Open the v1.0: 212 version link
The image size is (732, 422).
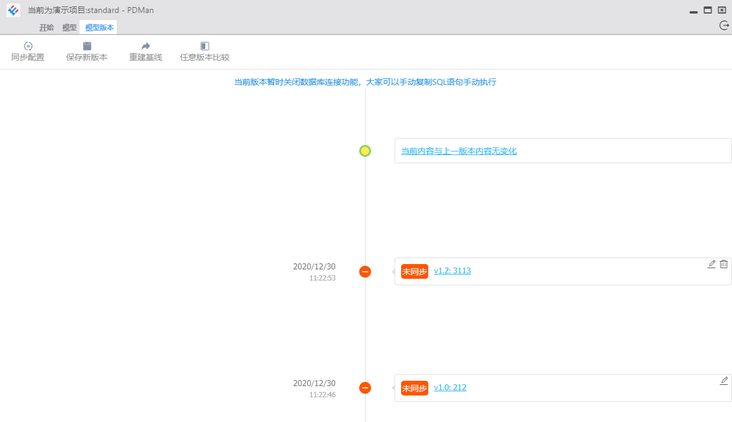(x=450, y=387)
